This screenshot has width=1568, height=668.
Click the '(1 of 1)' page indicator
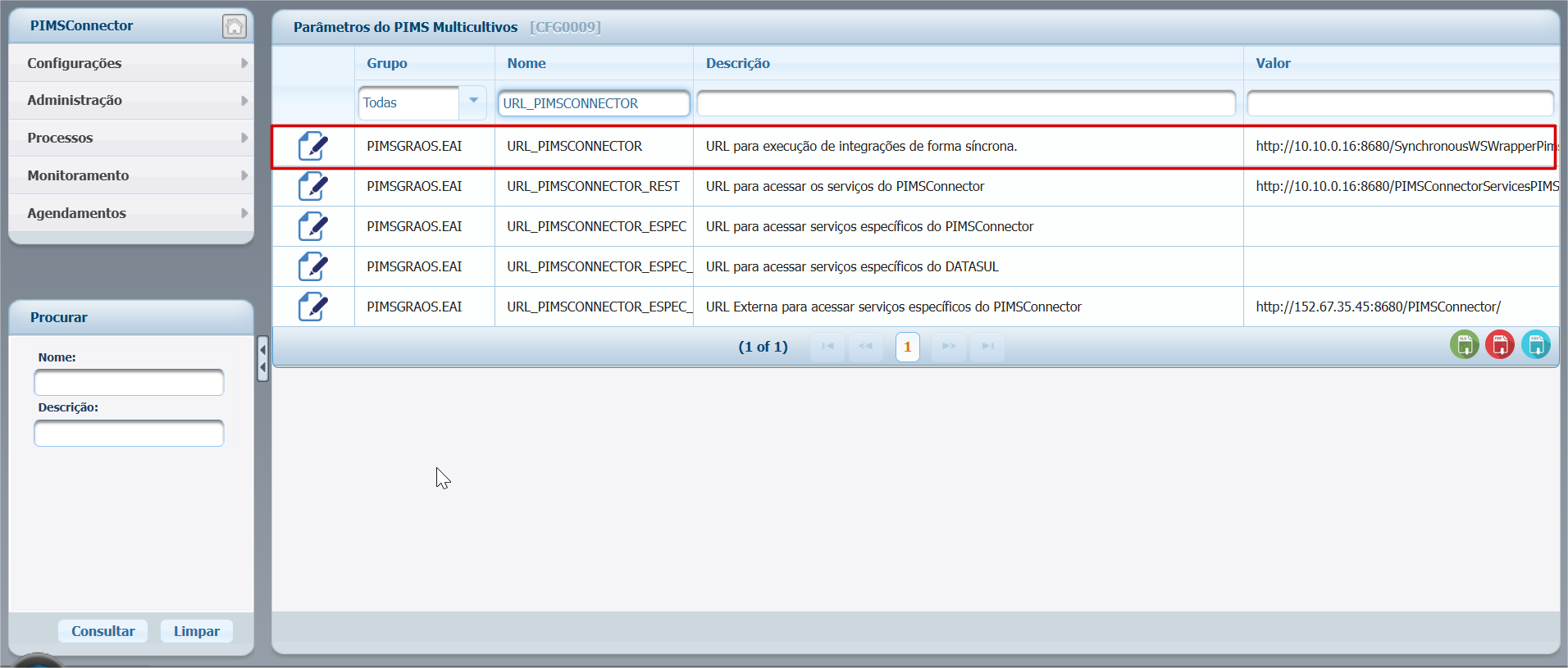click(x=763, y=347)
